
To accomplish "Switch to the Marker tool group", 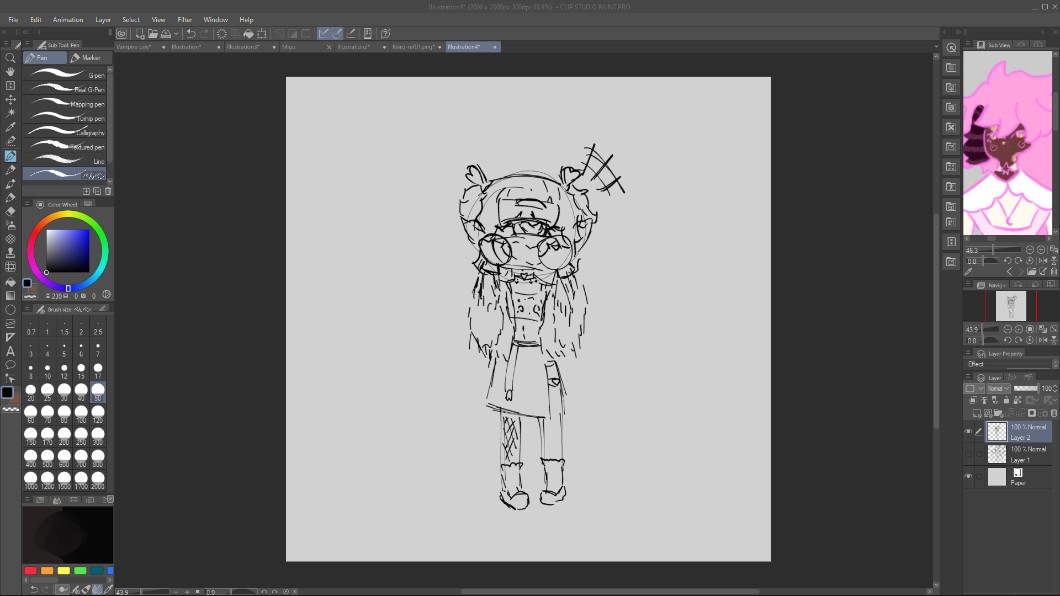I will click(x=88, y=58).
